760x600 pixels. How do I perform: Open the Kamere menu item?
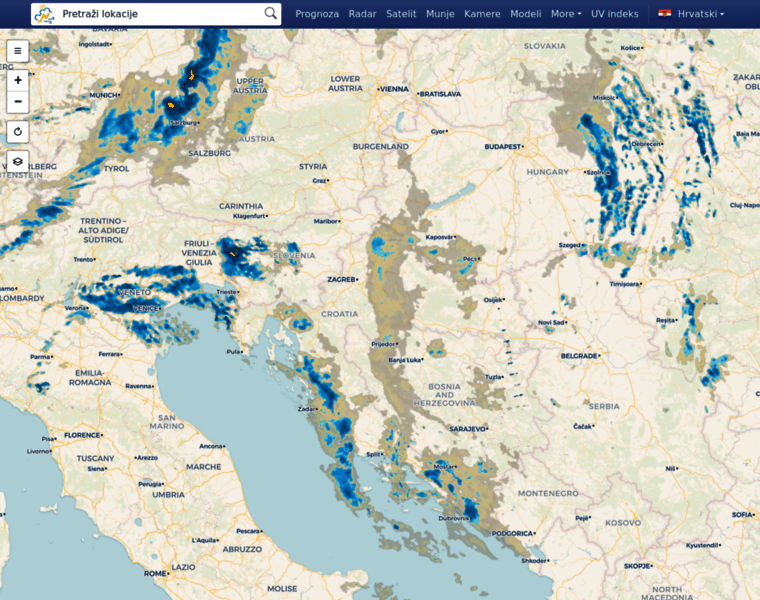(482, 14)
